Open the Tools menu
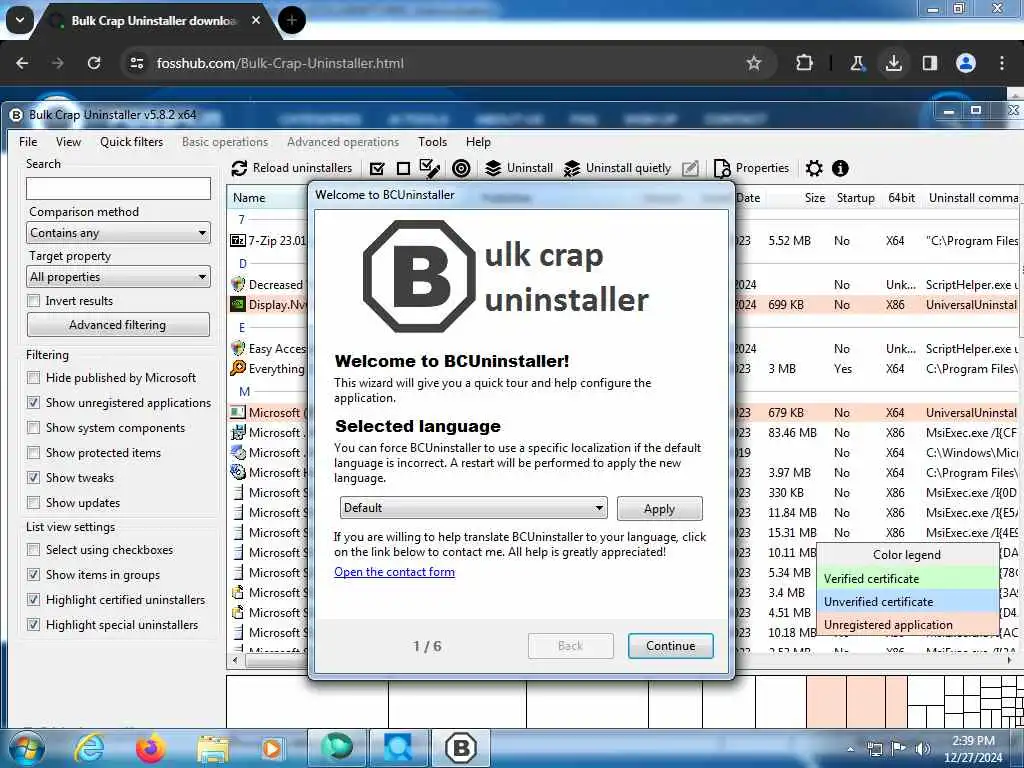Screen dimensions: 1024x768 pos(432,142)
